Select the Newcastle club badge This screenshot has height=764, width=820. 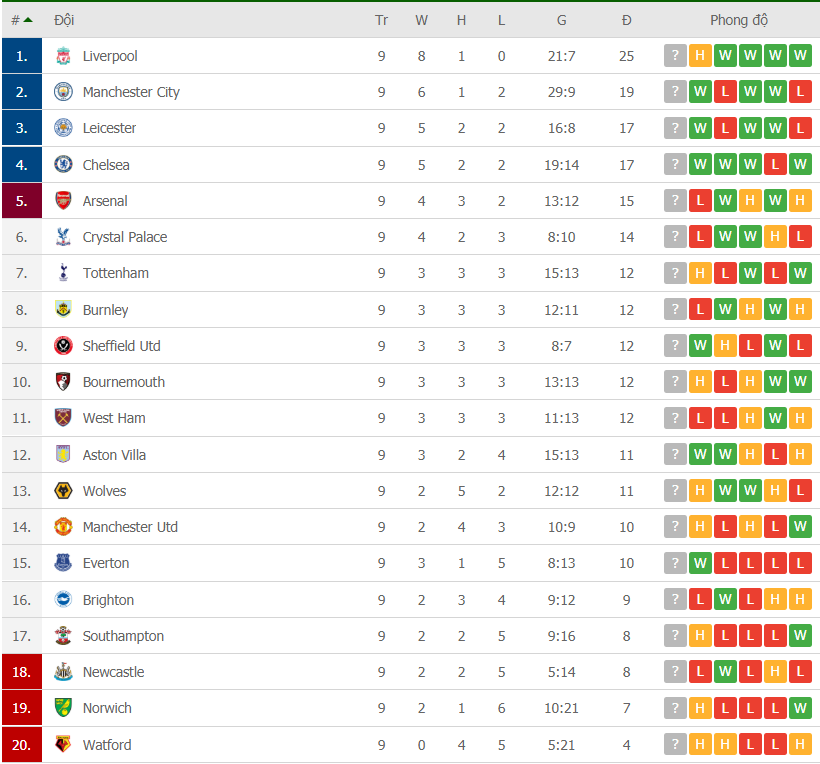coord(63,672)
